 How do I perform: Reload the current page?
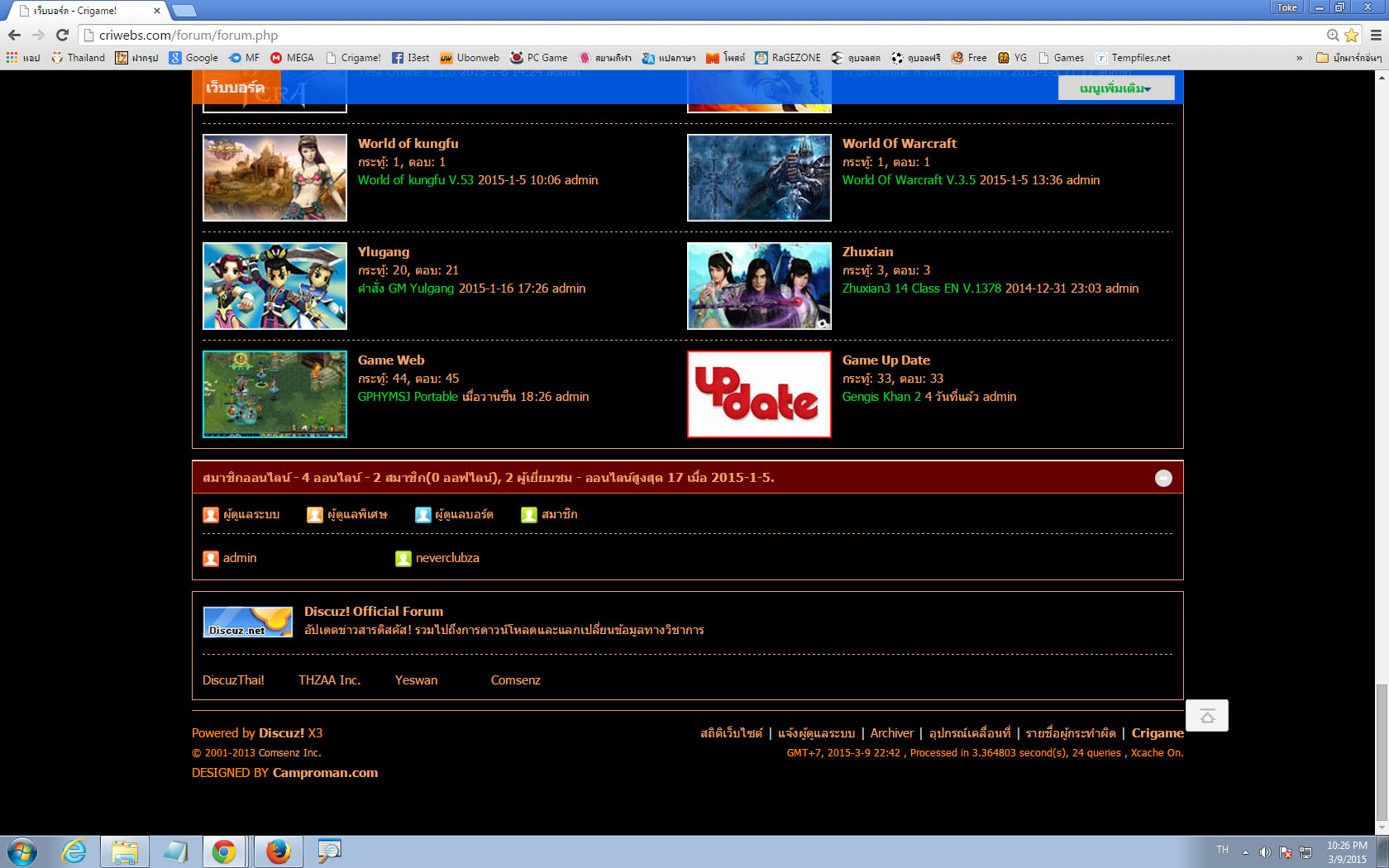[x=62, y=35]
